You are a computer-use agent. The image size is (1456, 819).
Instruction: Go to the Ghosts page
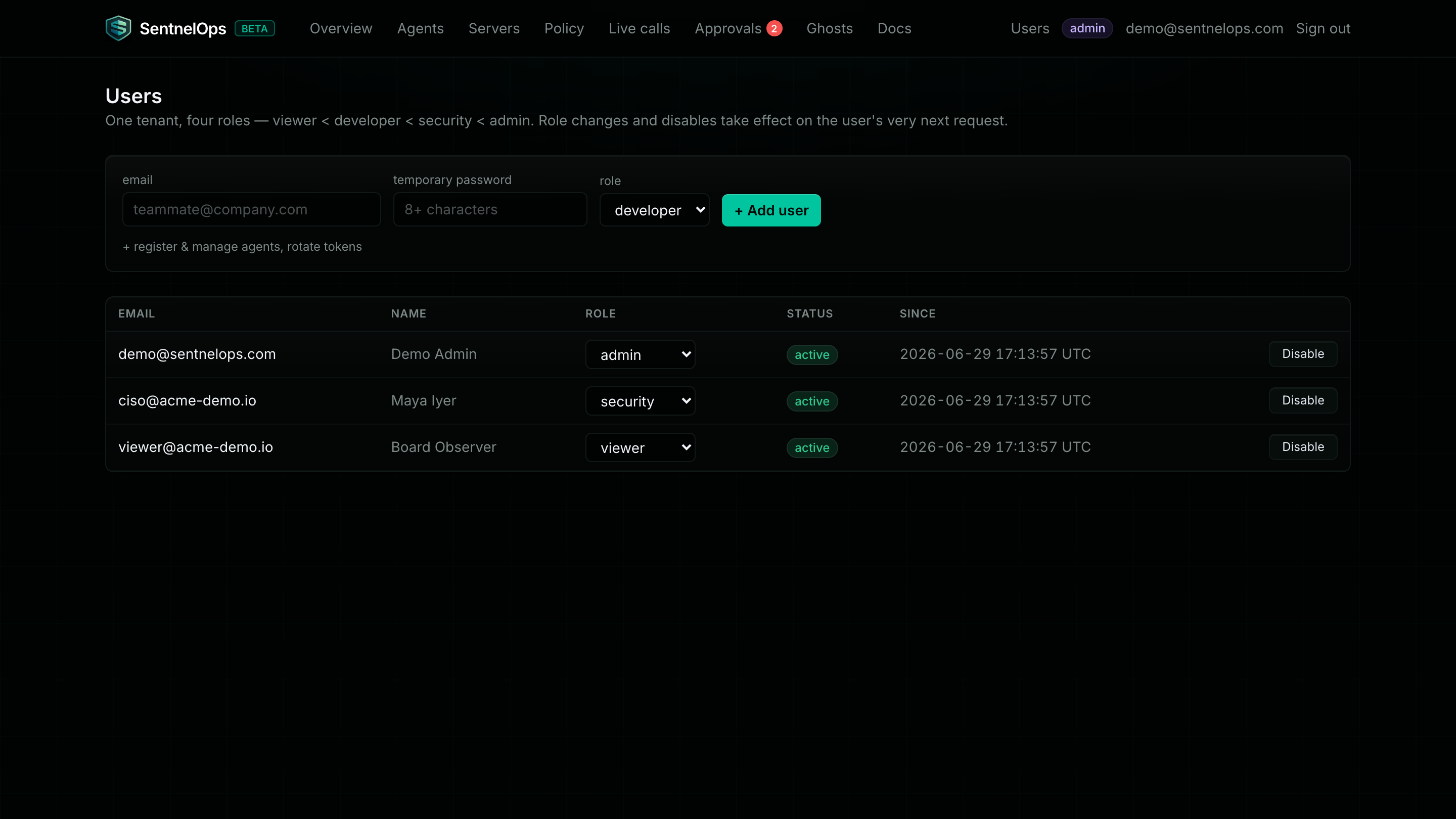pyautogui.click(x=829, y=28)
